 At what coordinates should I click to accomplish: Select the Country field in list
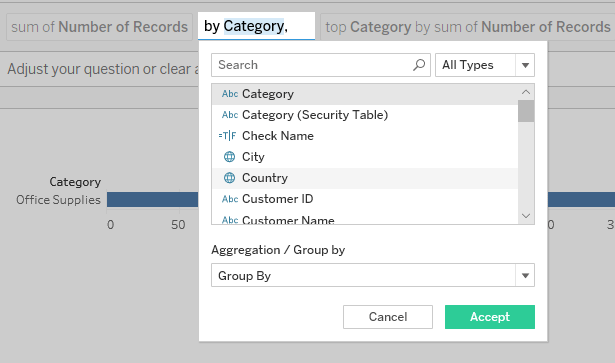tap(365, 178)
